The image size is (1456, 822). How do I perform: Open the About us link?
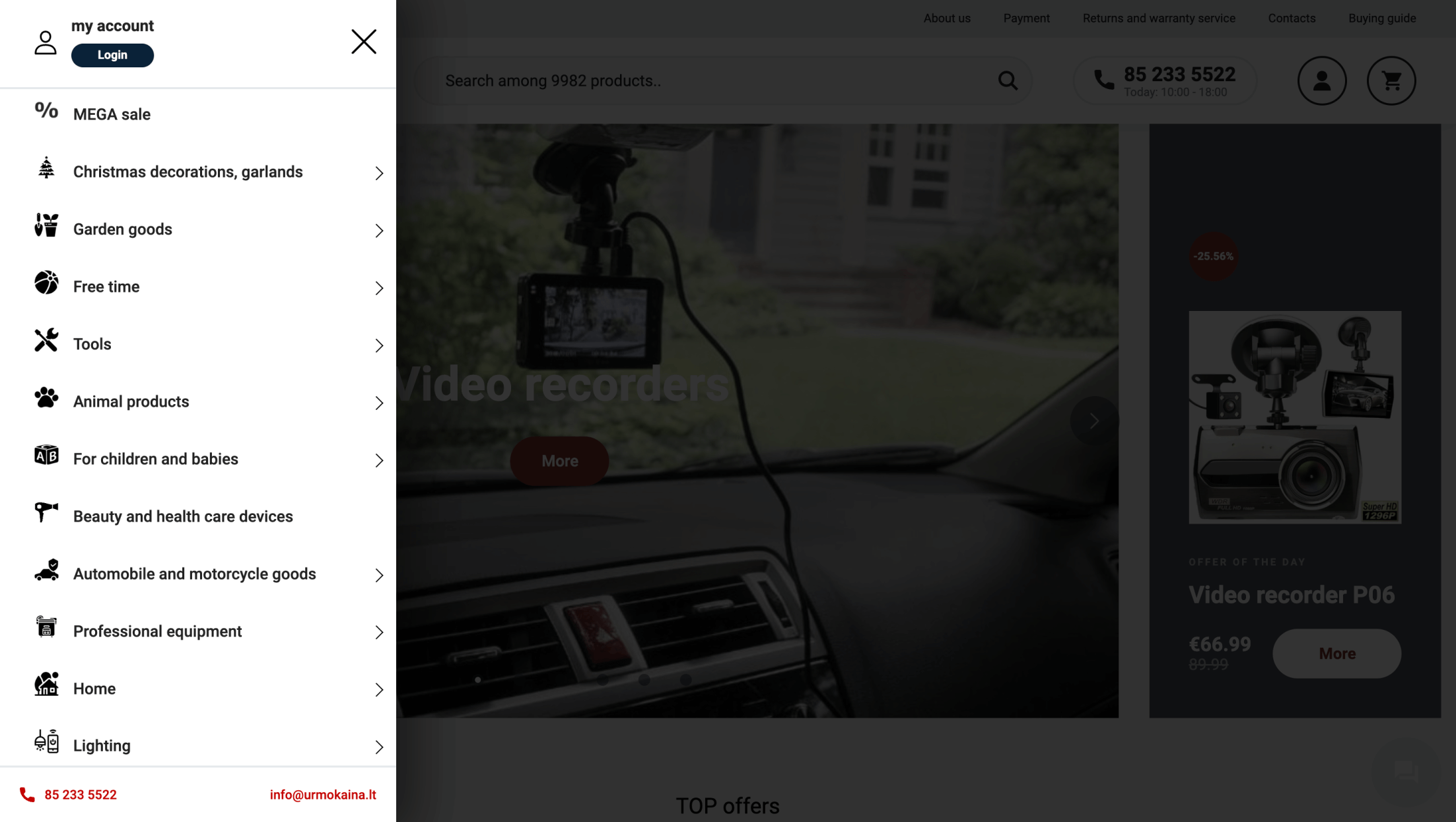tap(947, 18)
